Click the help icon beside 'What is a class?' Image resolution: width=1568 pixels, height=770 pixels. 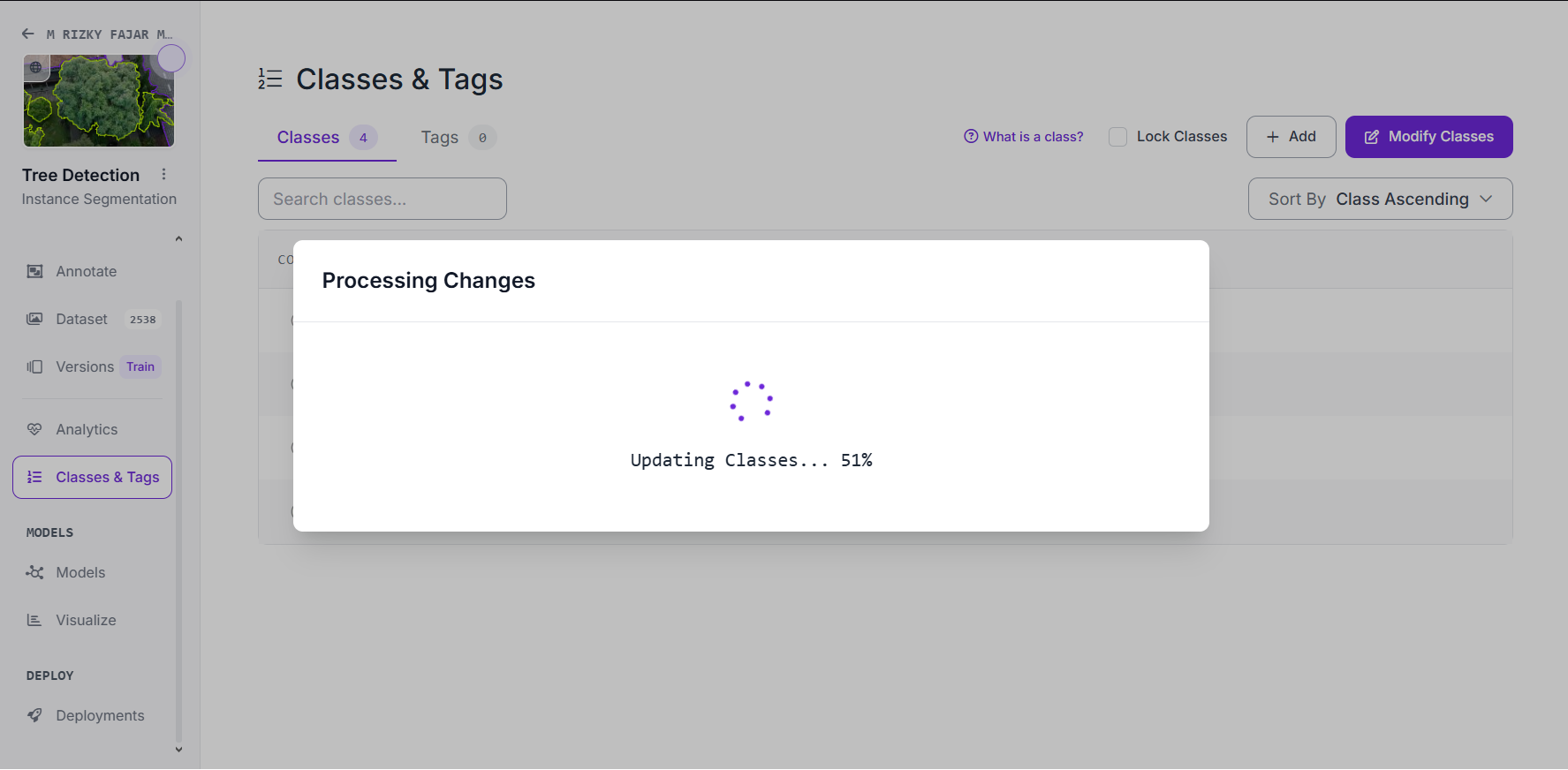click(971, 136)
